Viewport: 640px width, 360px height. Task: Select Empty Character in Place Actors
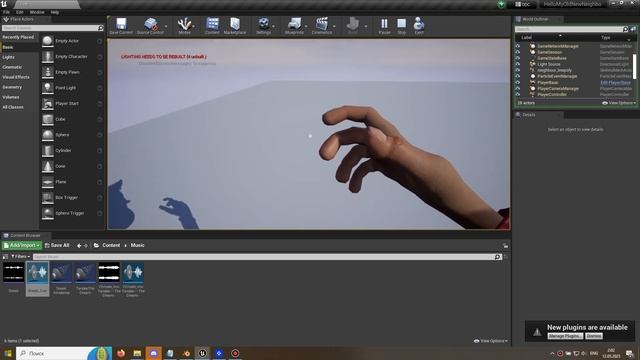click(72, 57)
